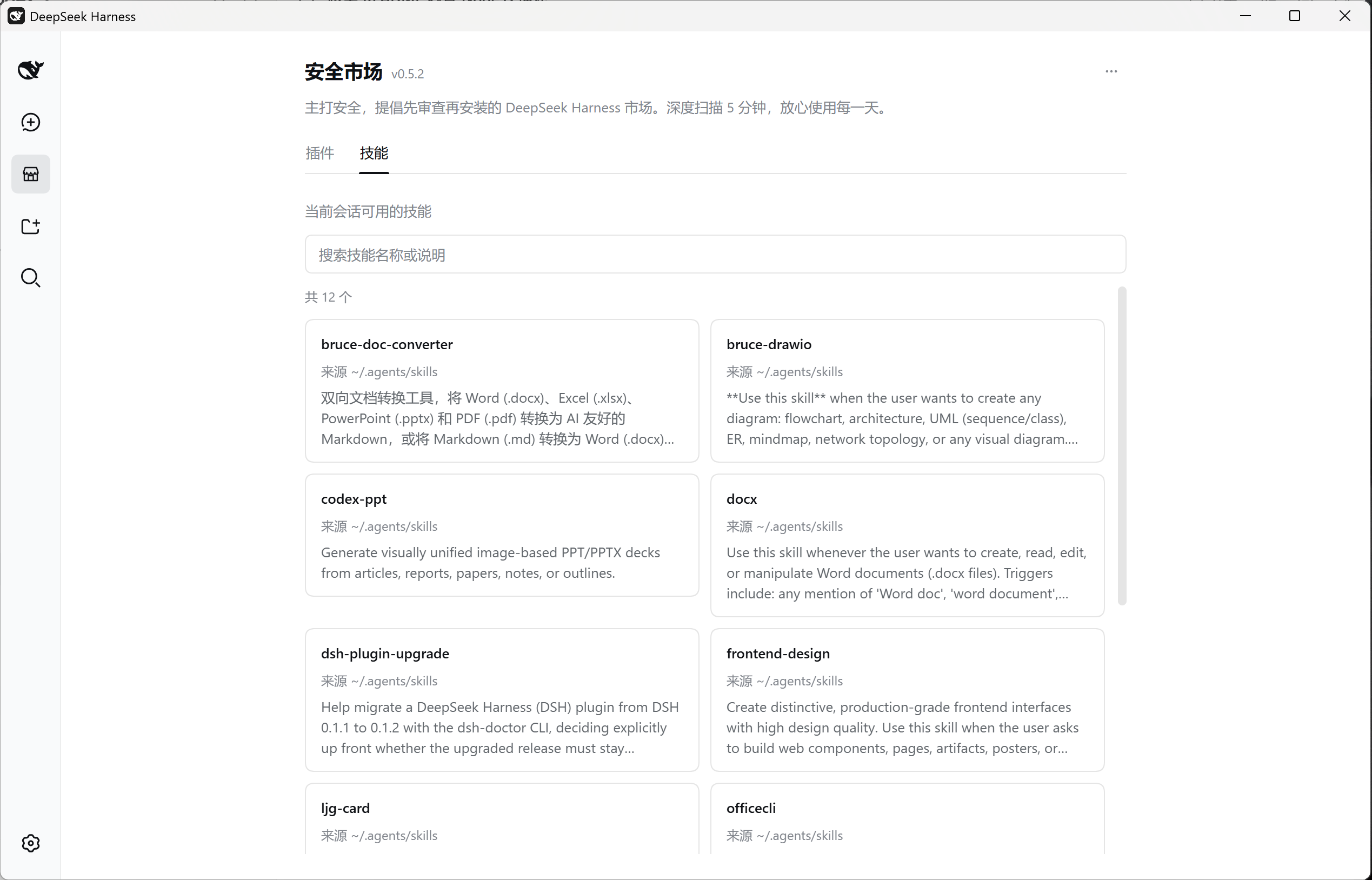Select the 技能 tab
The height and width of the screenshot is (880, 1372).
374,153
